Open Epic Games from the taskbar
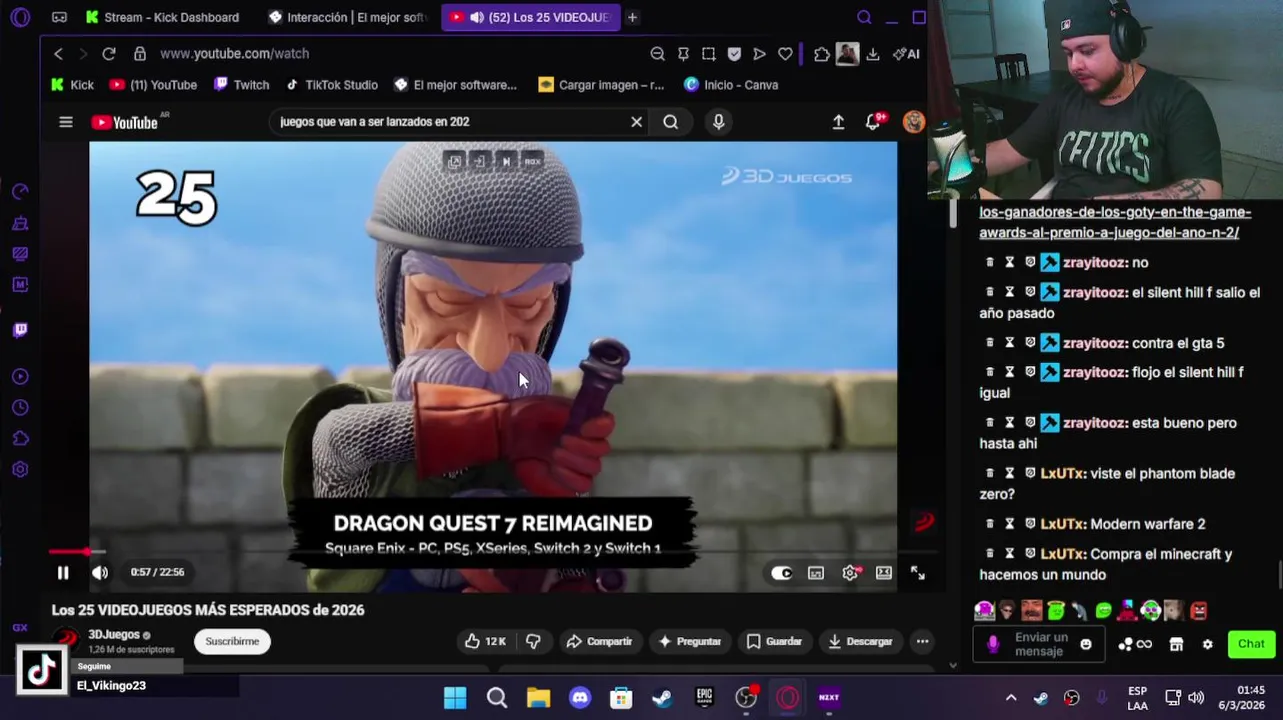The image size is (1283, 720). (x=704, y=698)
